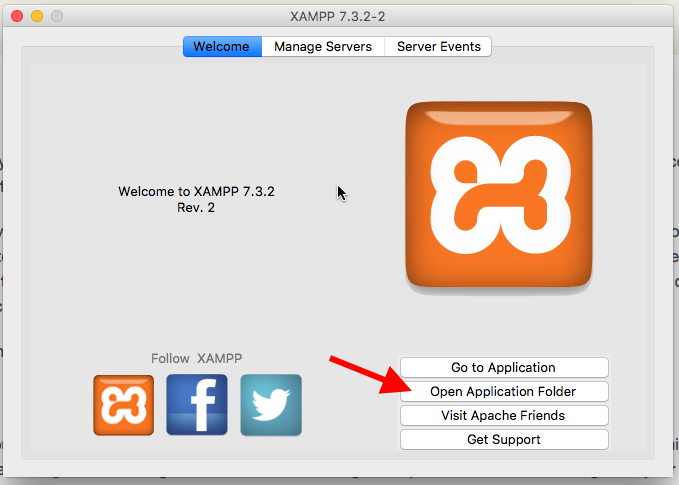
Task: Click the Get Support button
Action: coord(504,440)
